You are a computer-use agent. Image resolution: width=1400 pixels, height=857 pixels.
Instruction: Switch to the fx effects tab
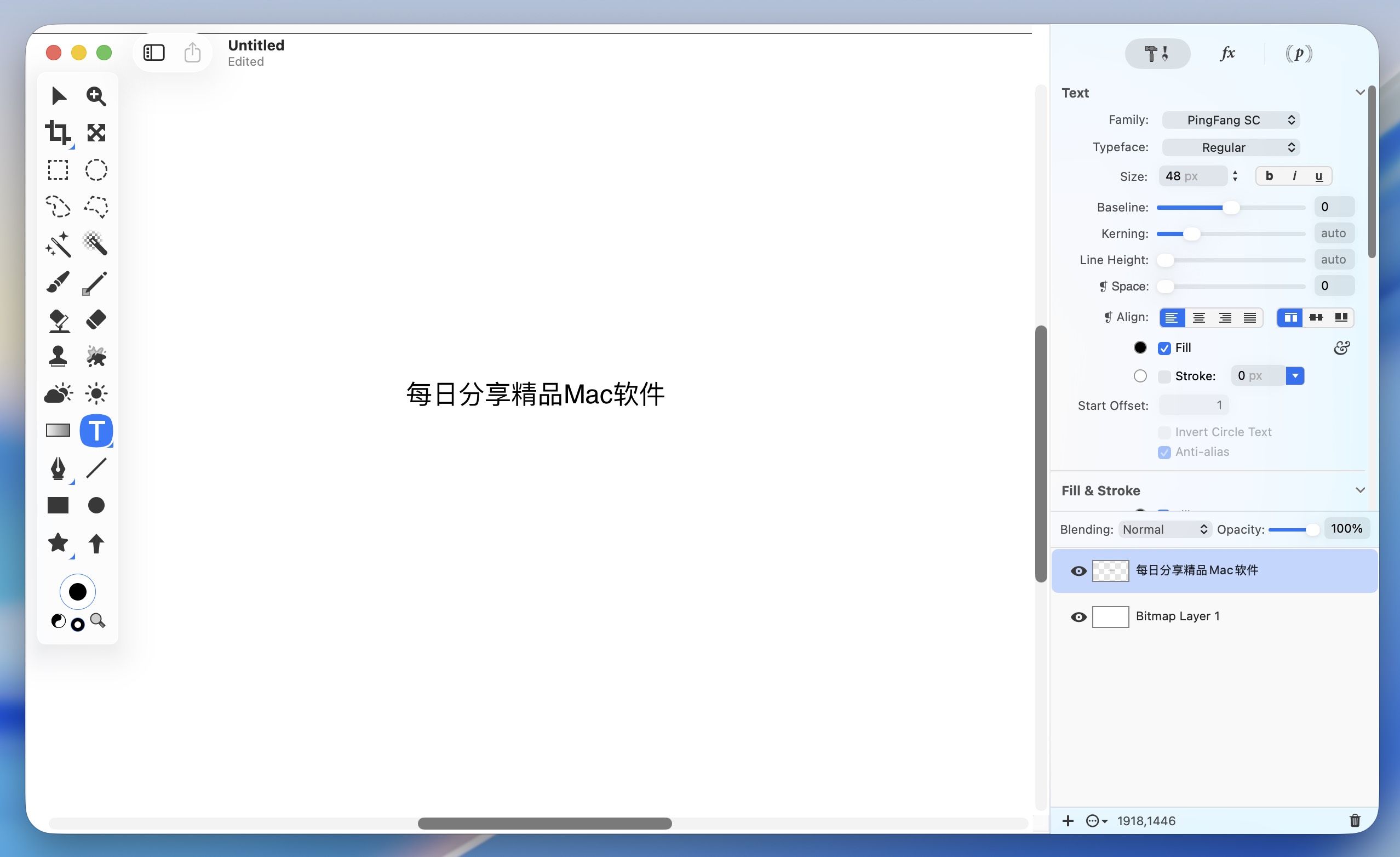pyautogui.click(x=1227, y=53)
